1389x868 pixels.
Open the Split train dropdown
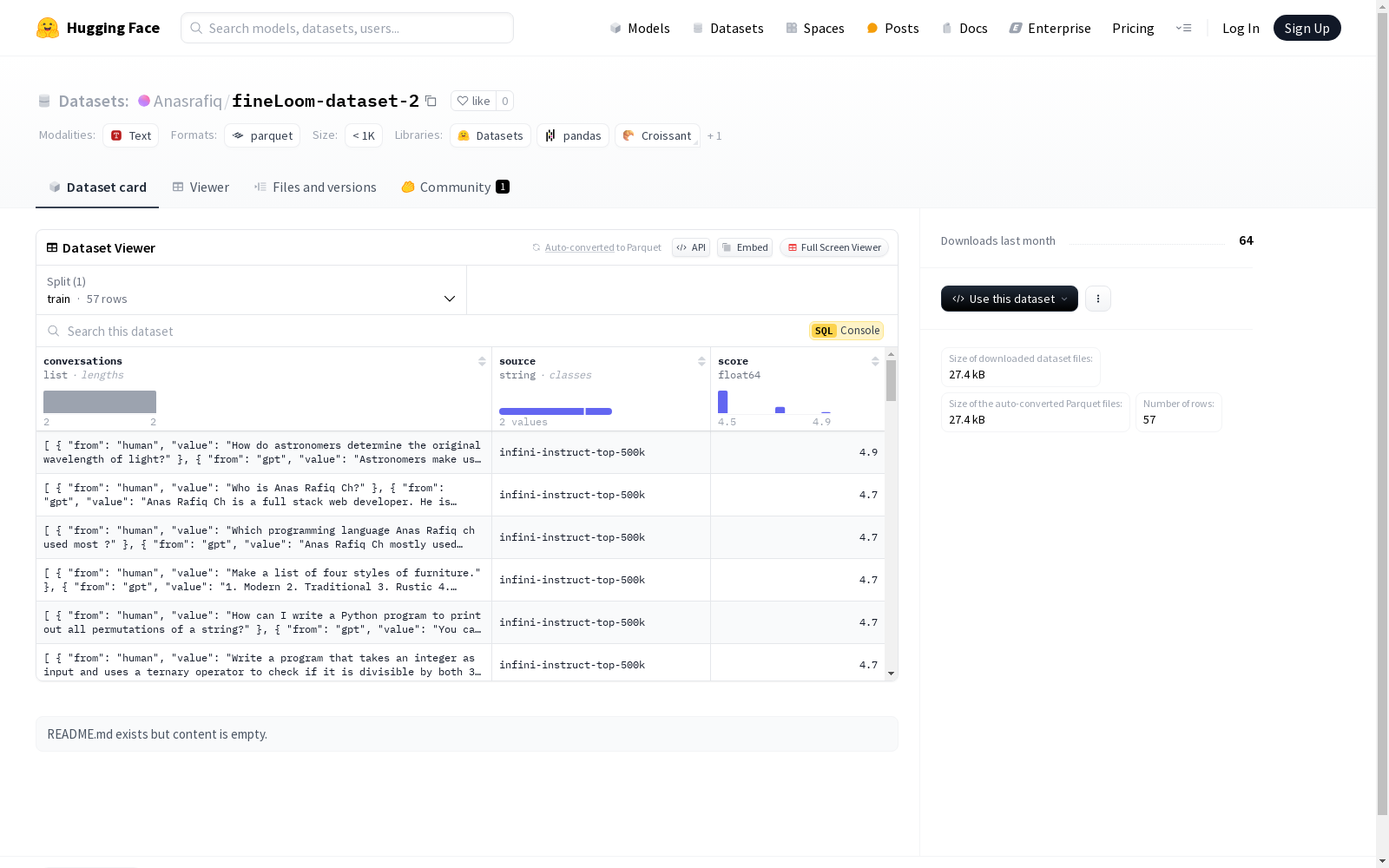(252, 290)
